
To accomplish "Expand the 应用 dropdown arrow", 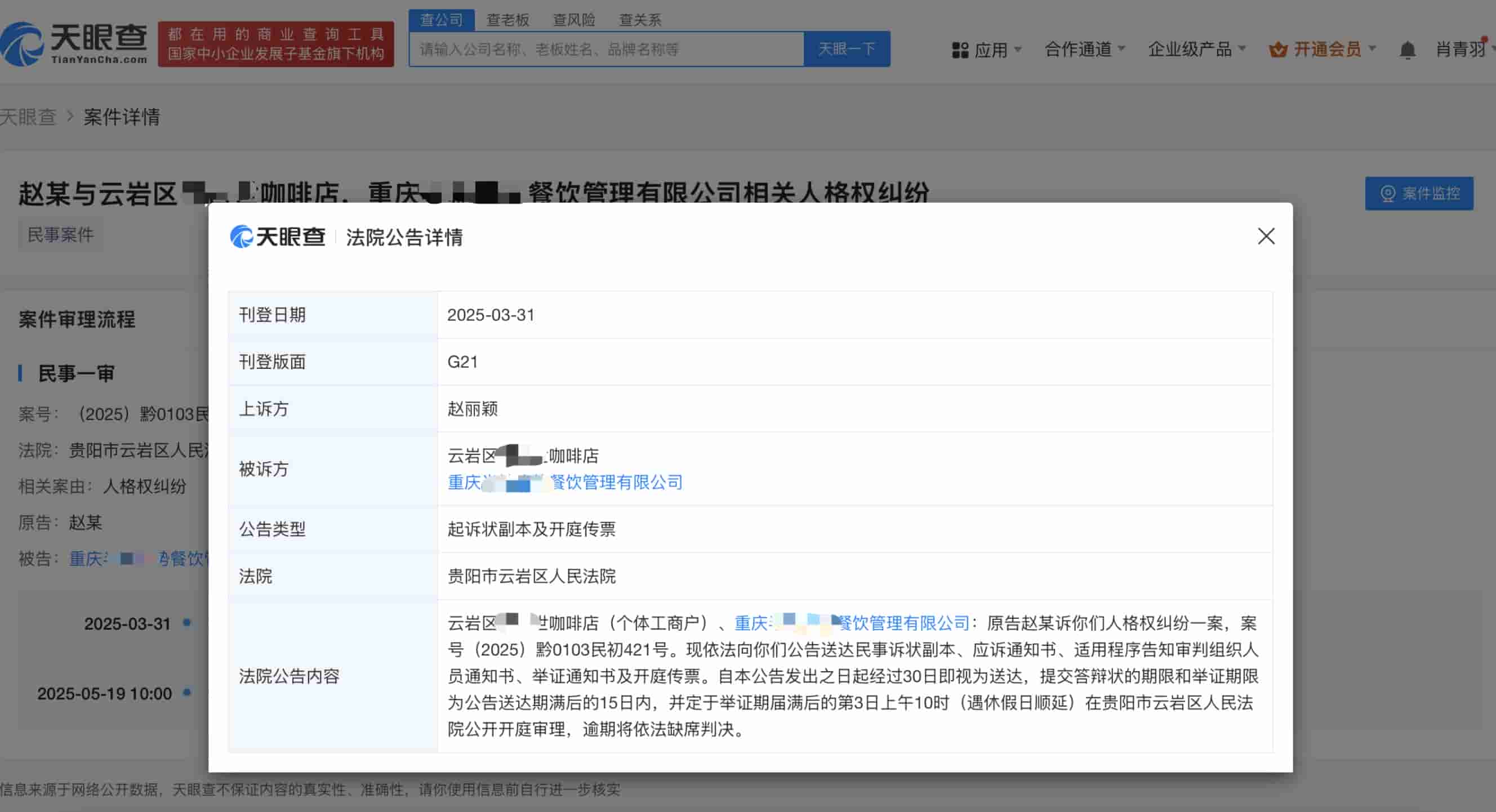I will click(x=1017, y=50).
